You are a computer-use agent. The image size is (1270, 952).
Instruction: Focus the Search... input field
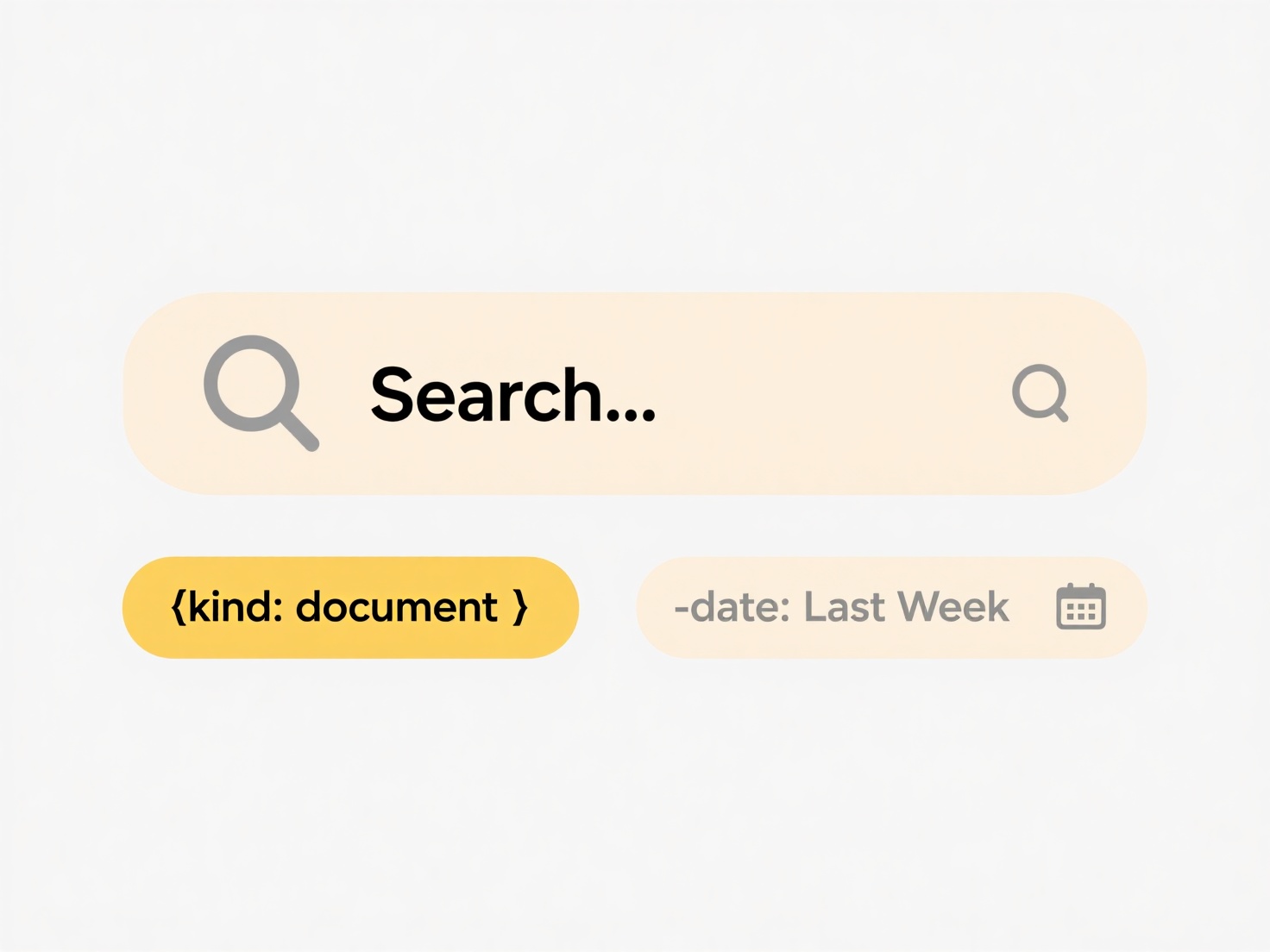point(635,393)
